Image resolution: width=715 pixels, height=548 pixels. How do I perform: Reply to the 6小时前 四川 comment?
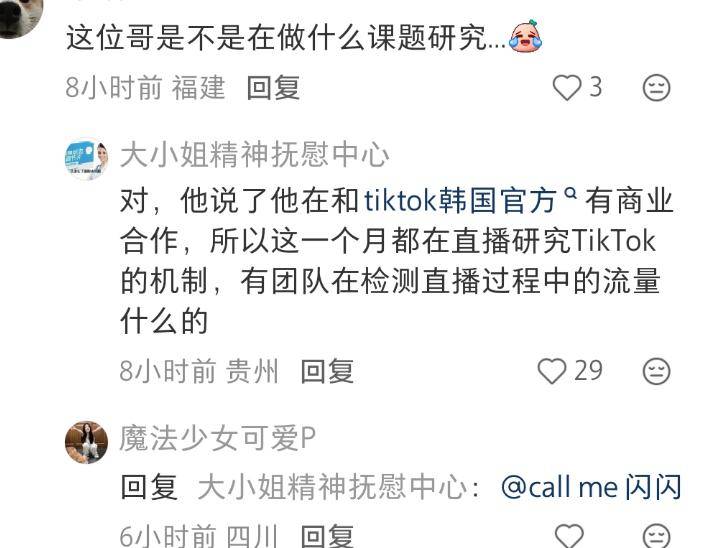[327, 536]
